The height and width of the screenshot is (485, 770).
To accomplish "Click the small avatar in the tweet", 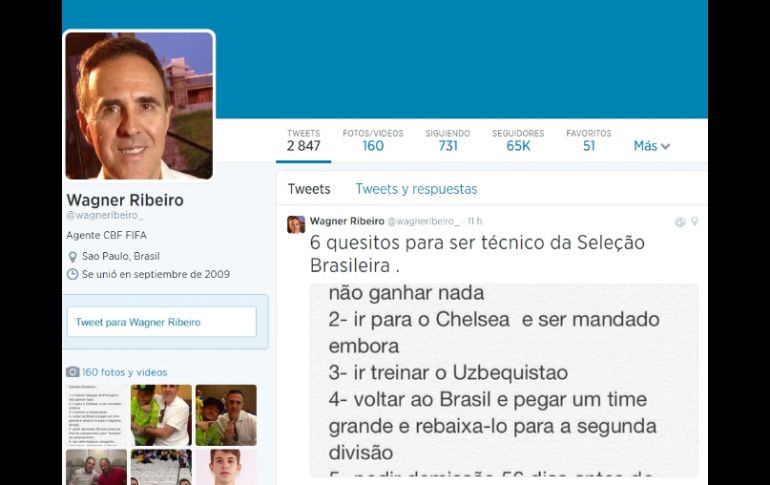I will 296,225.
